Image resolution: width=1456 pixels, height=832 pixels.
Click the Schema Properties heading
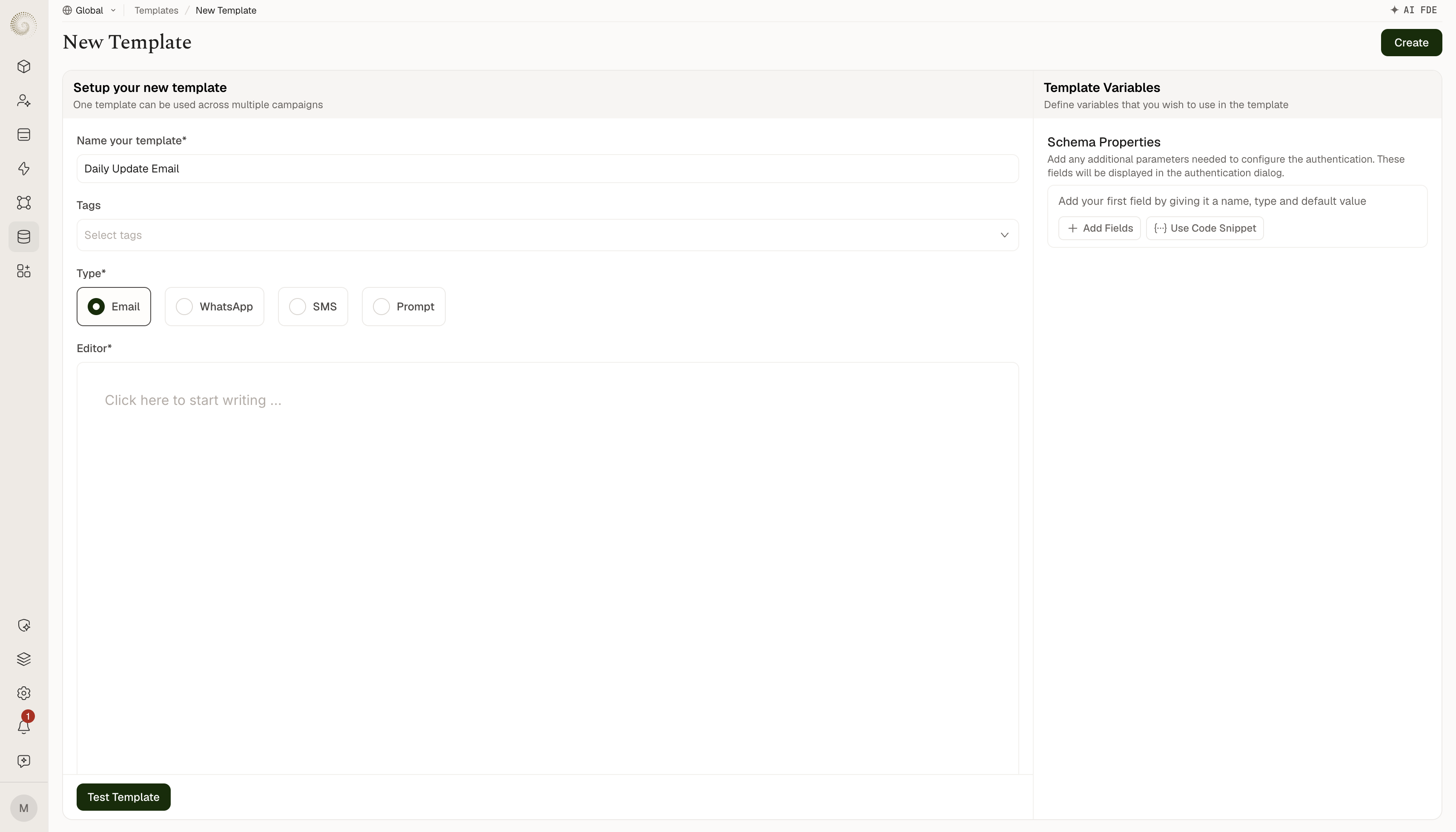click(1103, 142)
